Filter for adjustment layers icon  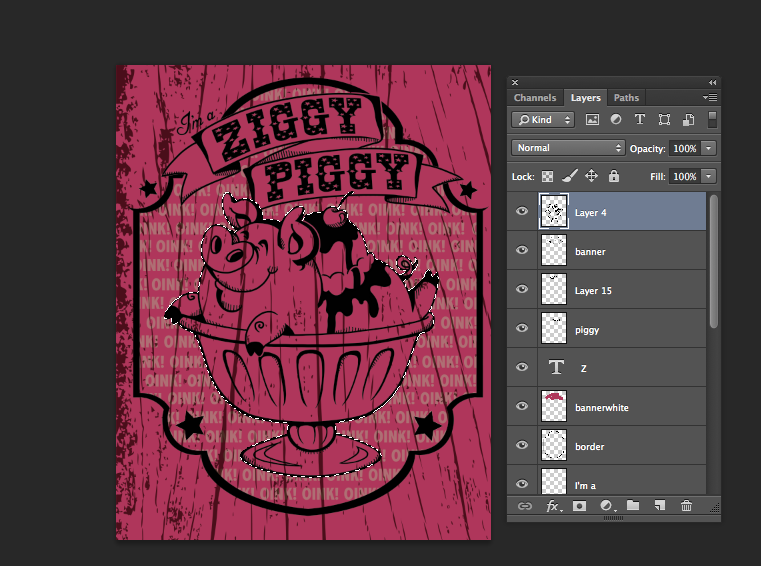[x=616, y=119]
